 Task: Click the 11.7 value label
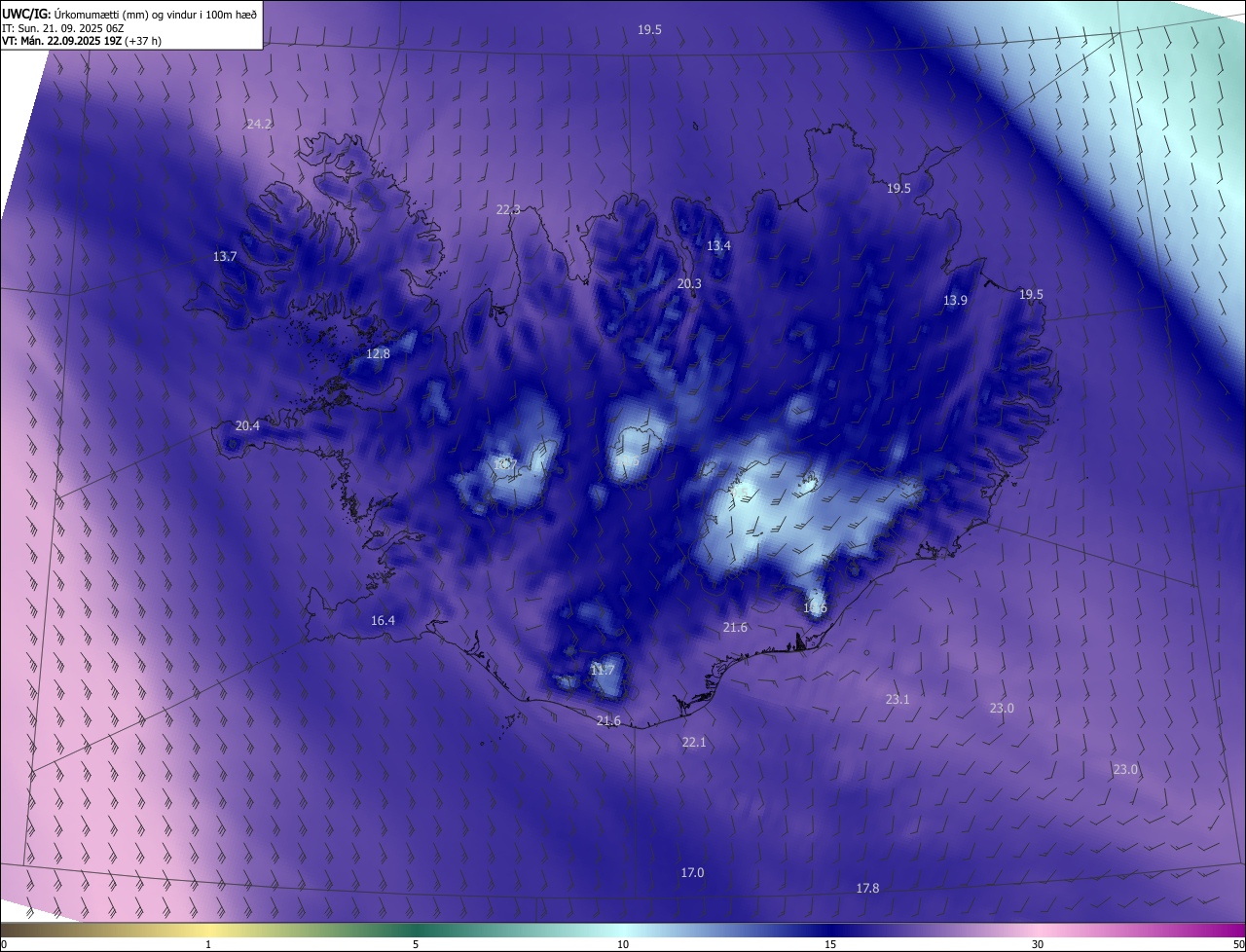pos(603,671)
